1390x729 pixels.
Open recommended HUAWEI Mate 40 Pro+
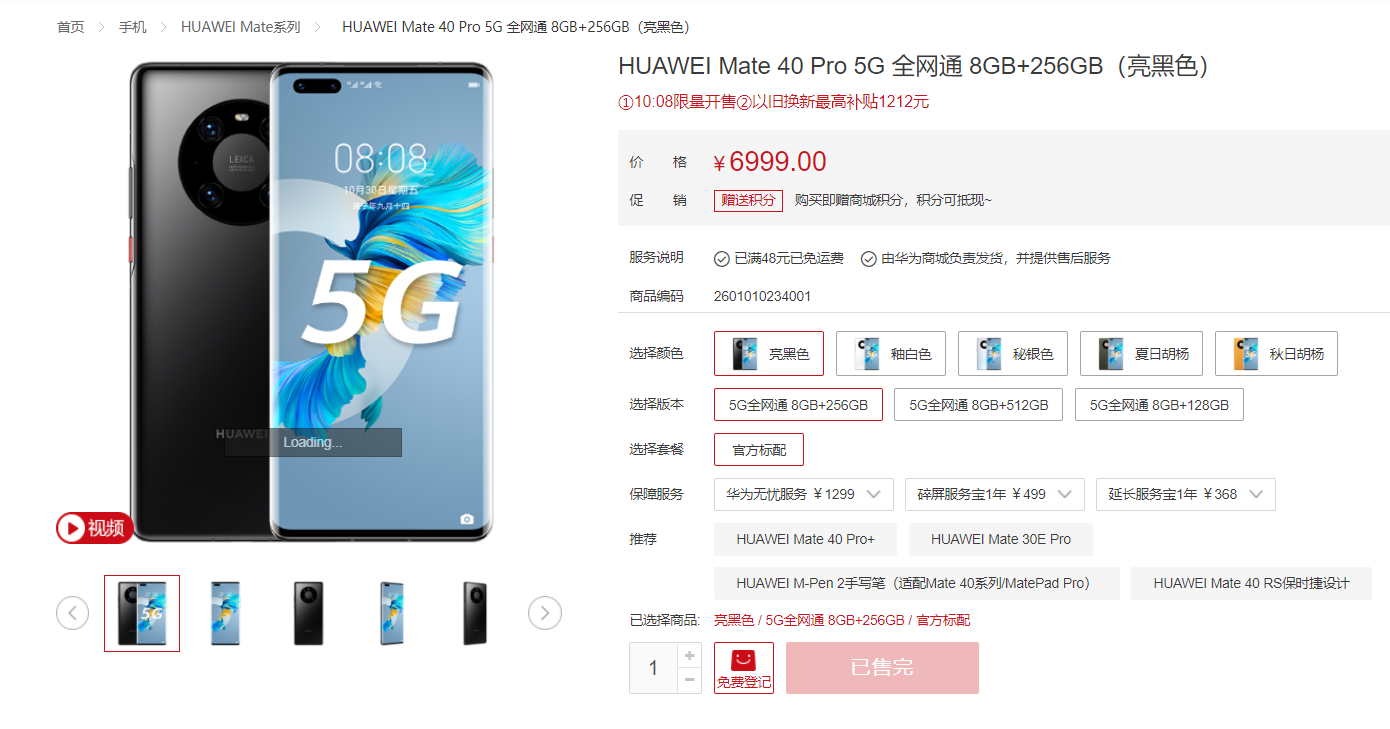(x=805, y=539)
